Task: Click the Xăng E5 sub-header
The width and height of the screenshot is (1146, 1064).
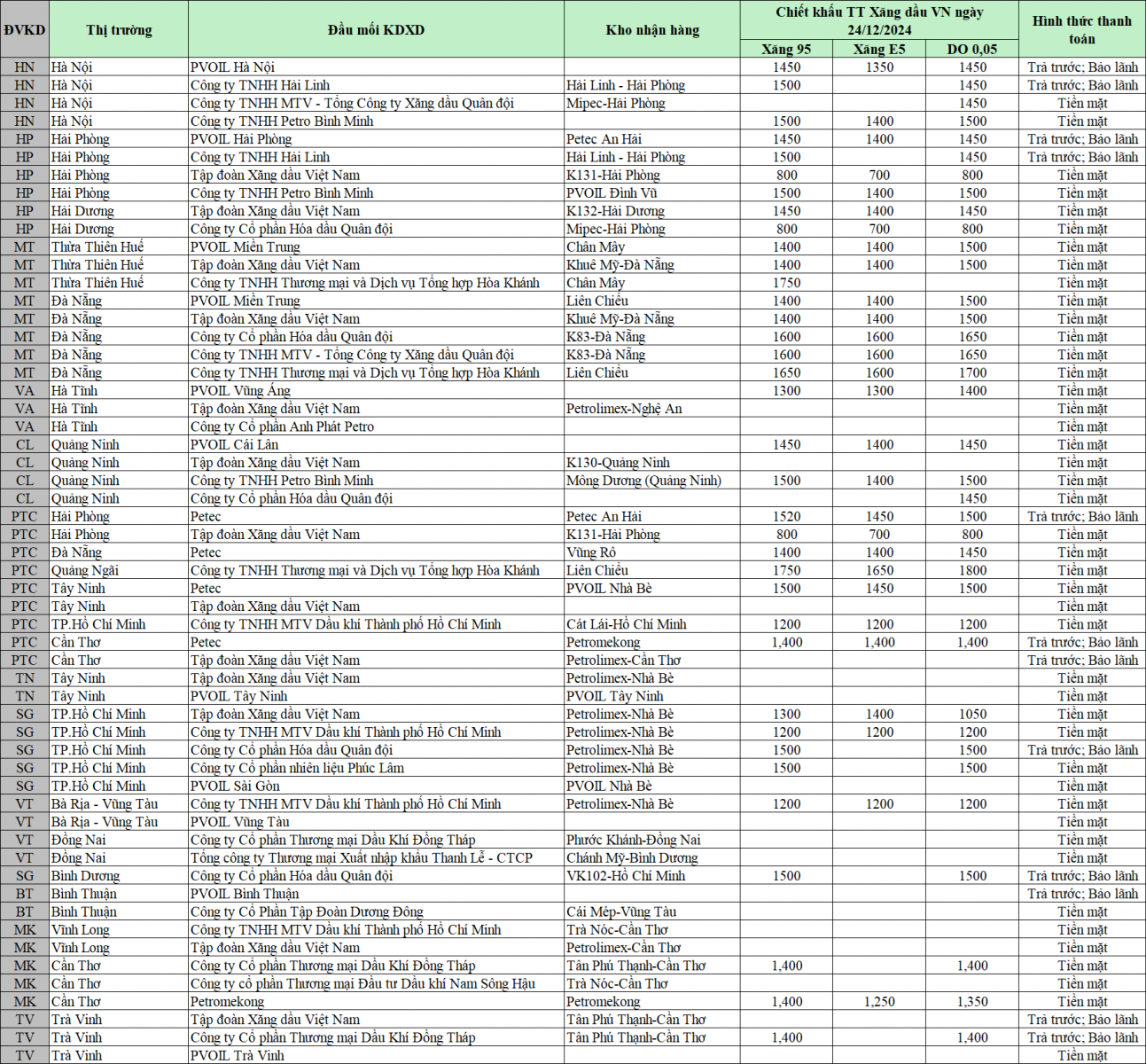Action: pos(879,49)
